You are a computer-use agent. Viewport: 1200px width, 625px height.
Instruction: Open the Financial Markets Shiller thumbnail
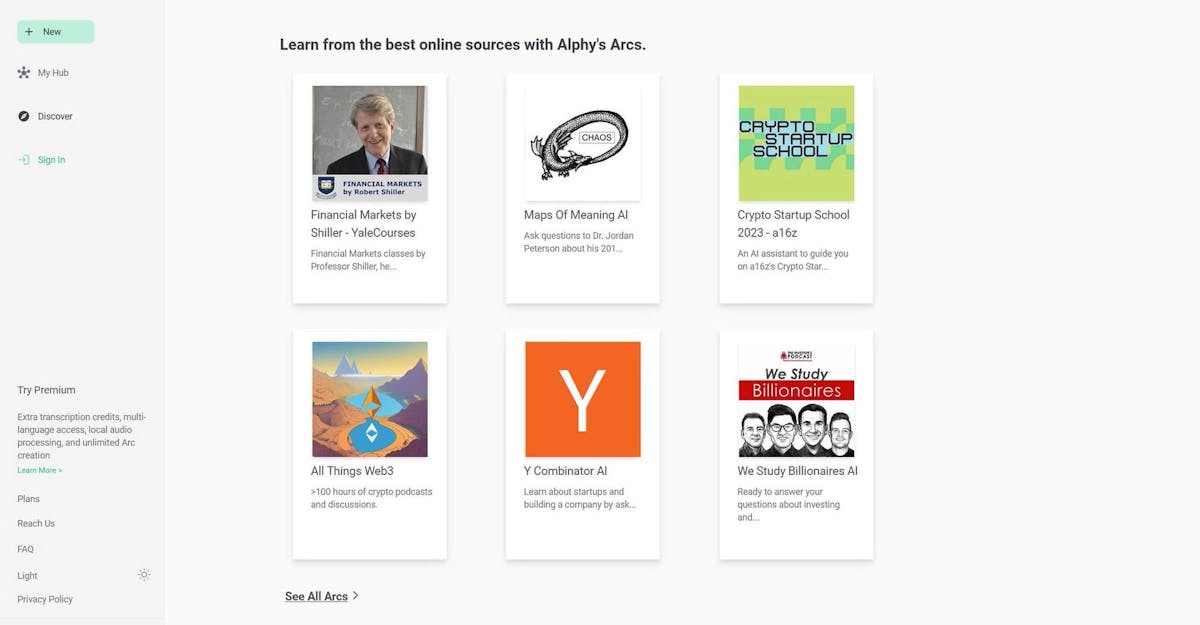pyautogui.click(x=370, y=143)
